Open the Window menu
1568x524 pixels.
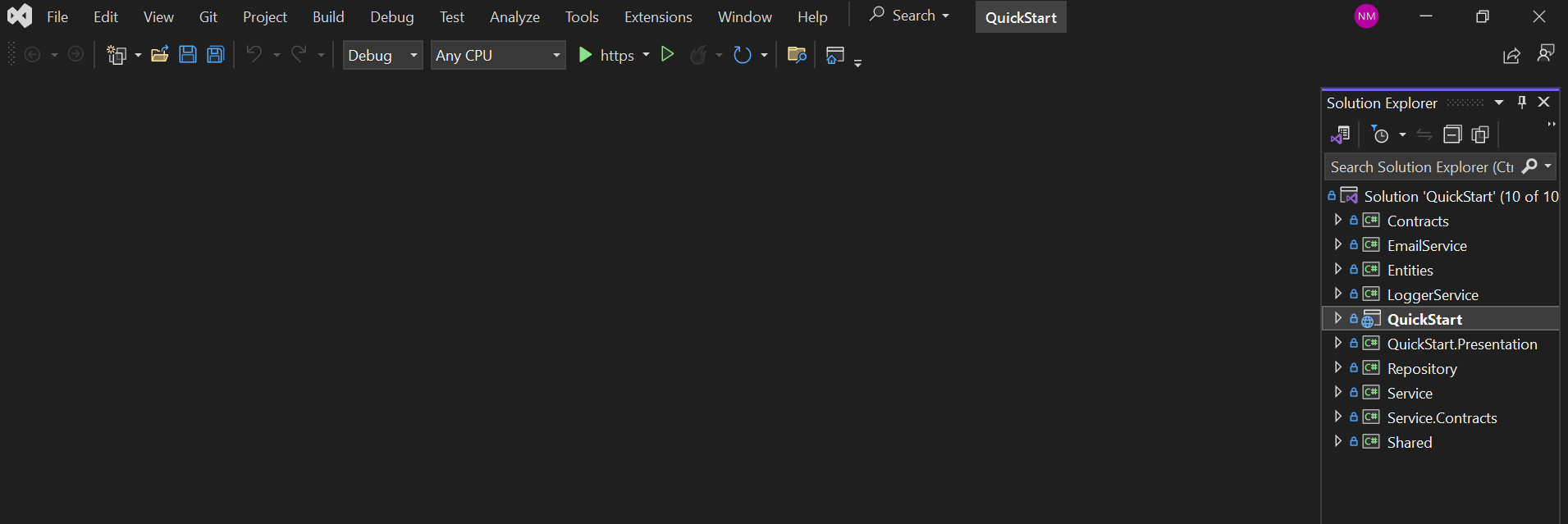745,16
